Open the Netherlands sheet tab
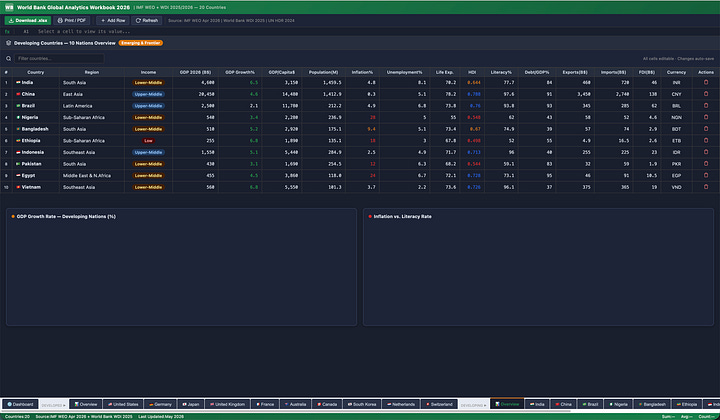This screenshot has height=420, width=720. coord(401,404)
